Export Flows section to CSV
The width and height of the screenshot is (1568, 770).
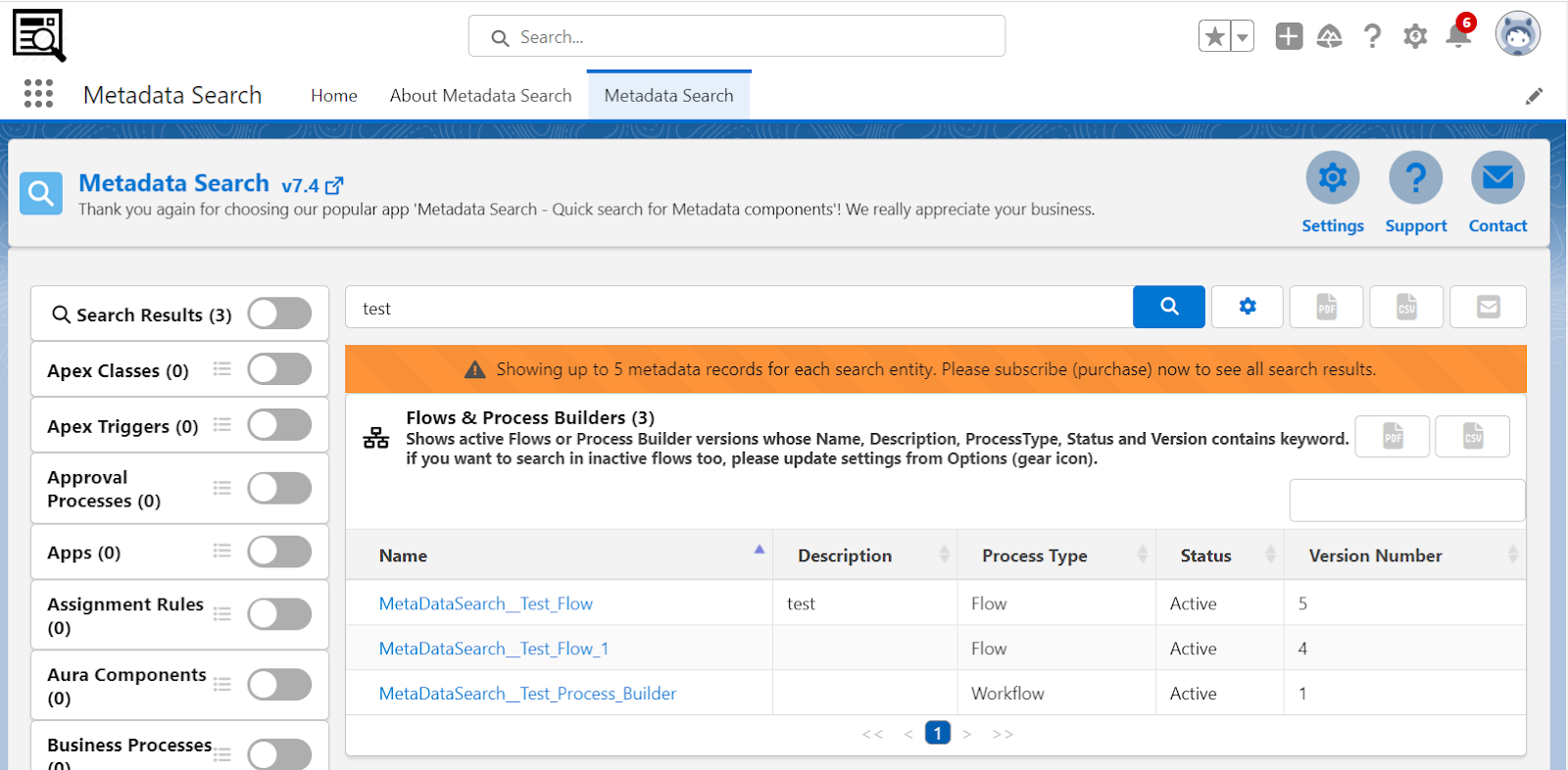tap(1473, 436)
